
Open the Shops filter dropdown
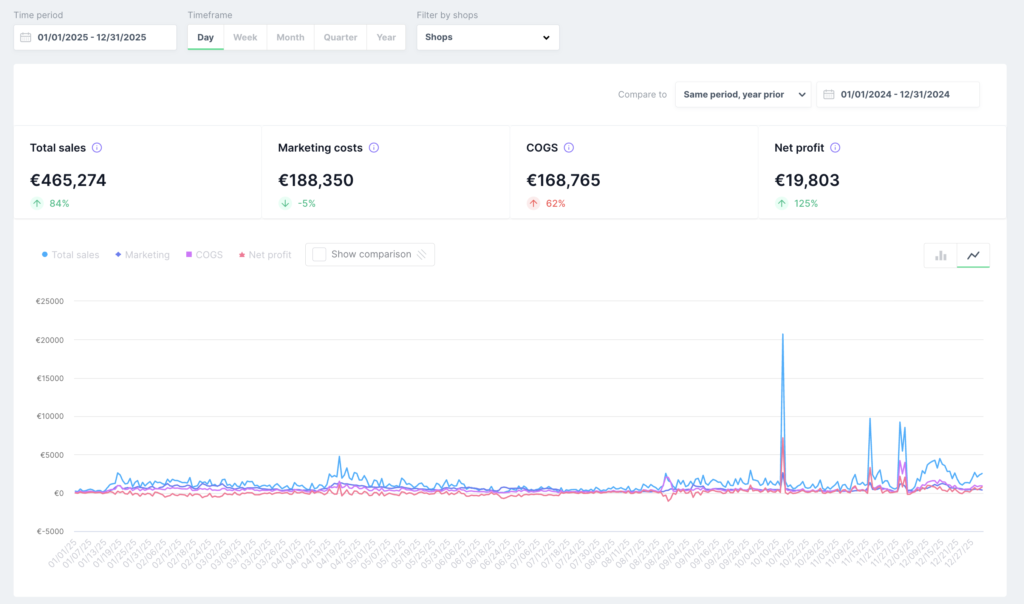[x=488, y=37]
